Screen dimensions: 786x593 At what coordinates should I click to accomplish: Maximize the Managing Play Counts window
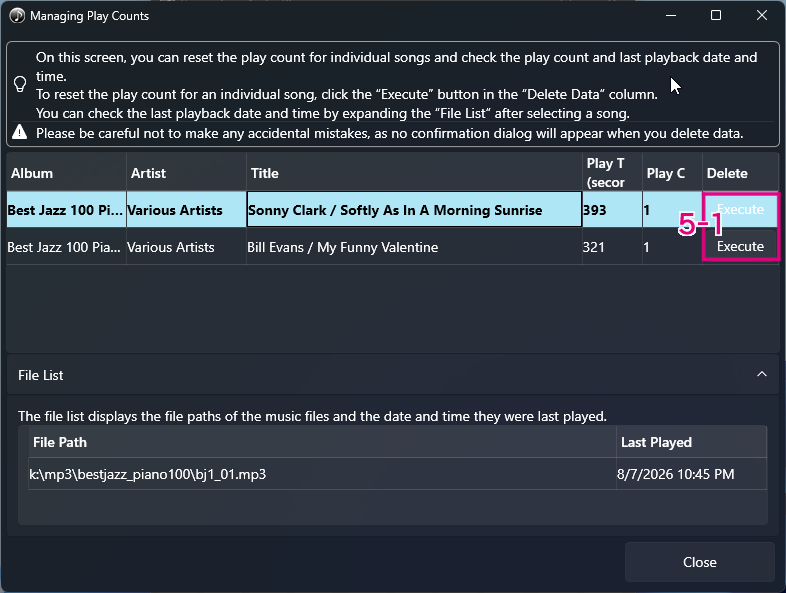click(x=716, y=16)
